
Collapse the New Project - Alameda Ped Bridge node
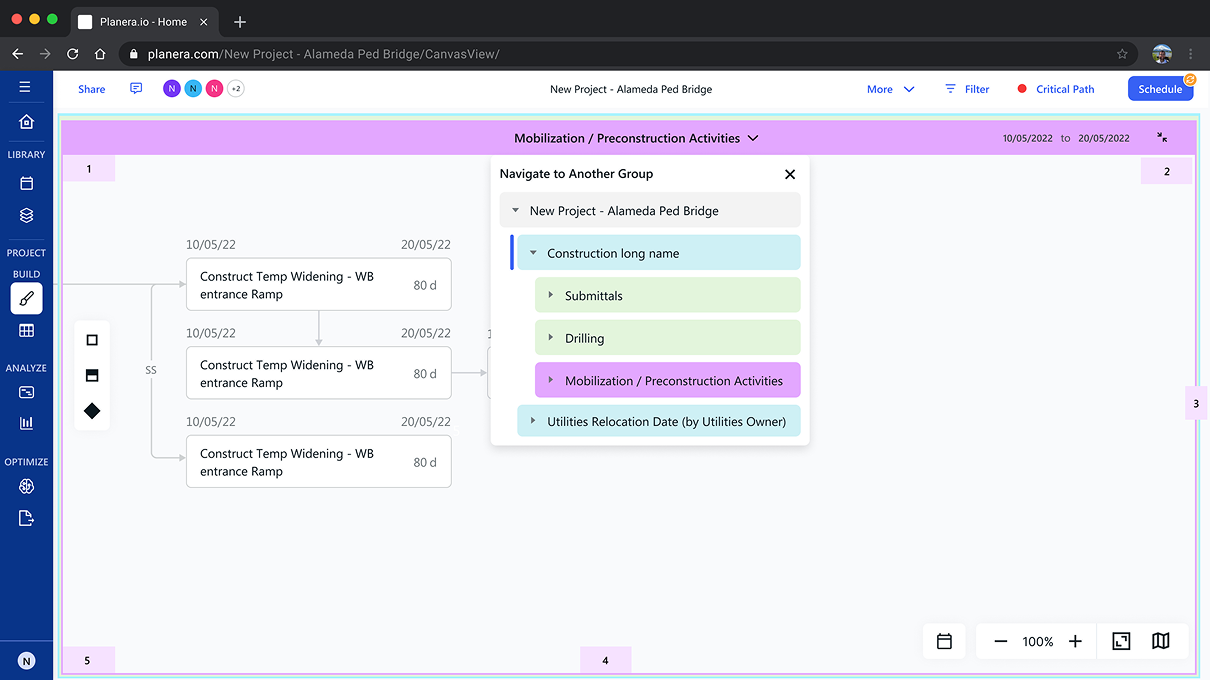coord(516,211)
